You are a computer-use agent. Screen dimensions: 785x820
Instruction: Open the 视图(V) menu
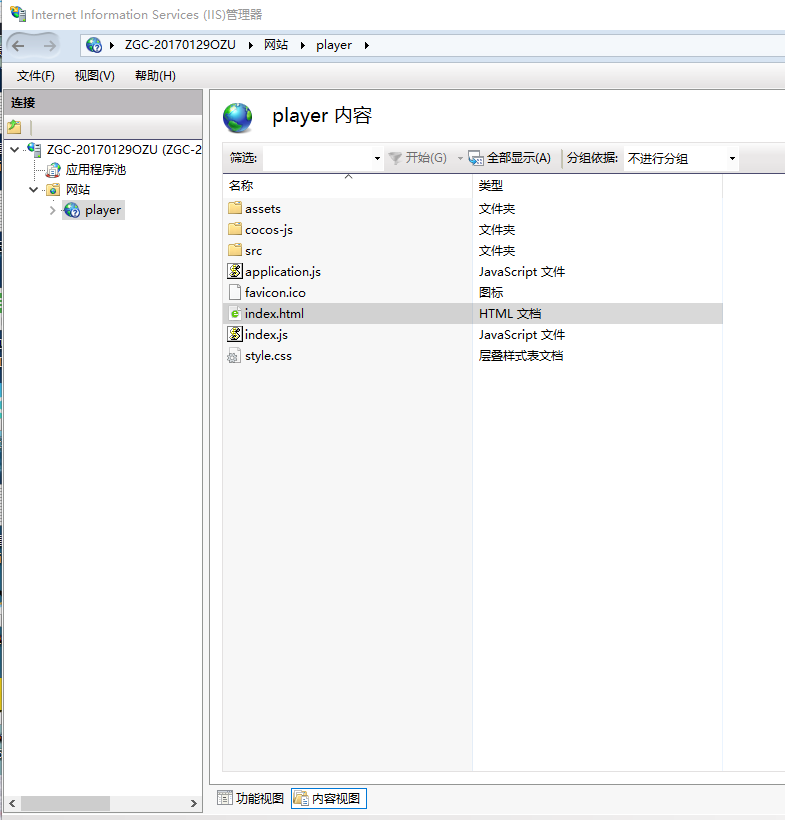pyautogui.click(x=95, y=76)
